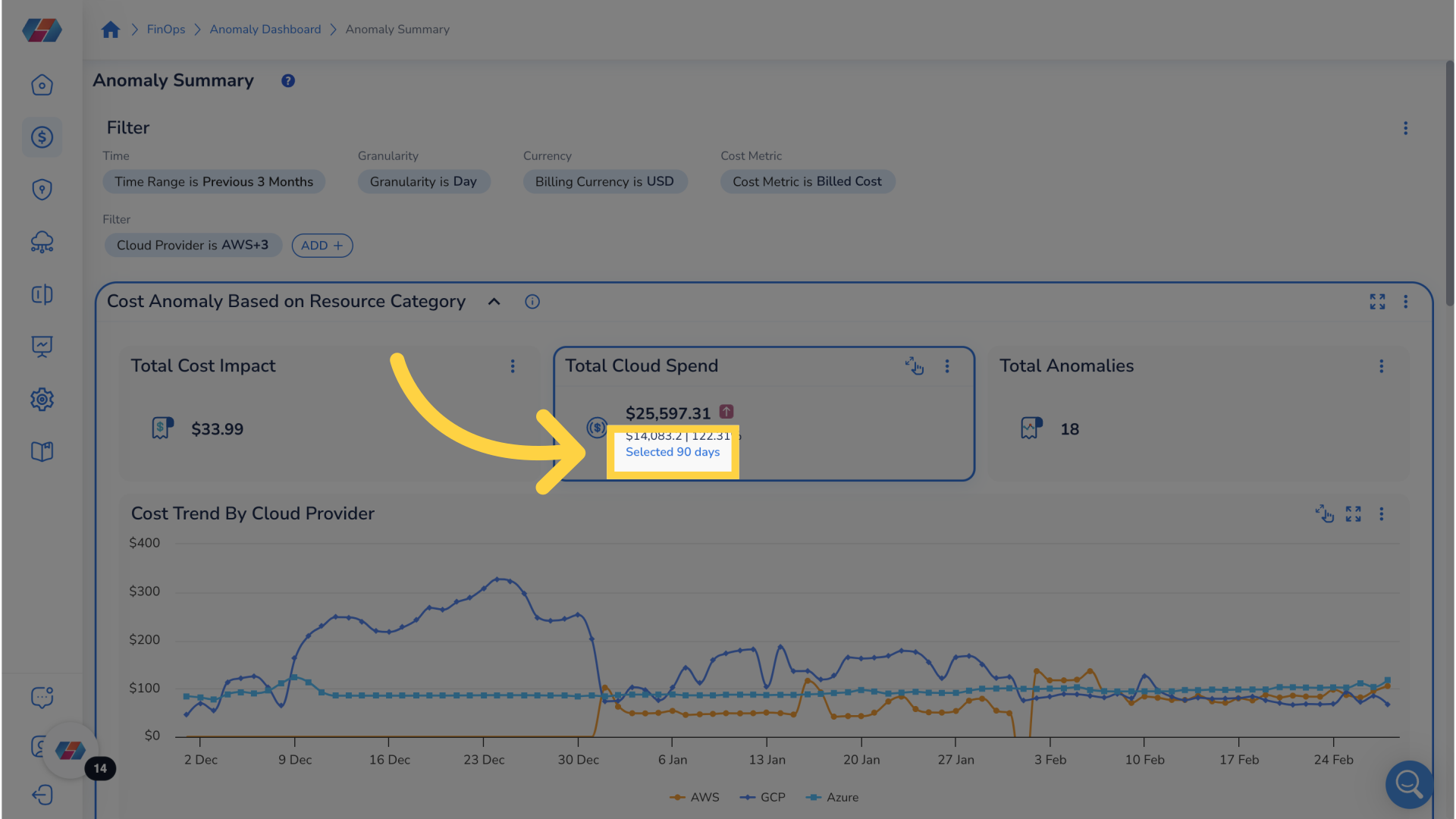Expand the Total Cloud Spend widget fullscreen

pyautogui.click(x=915, y=366)
